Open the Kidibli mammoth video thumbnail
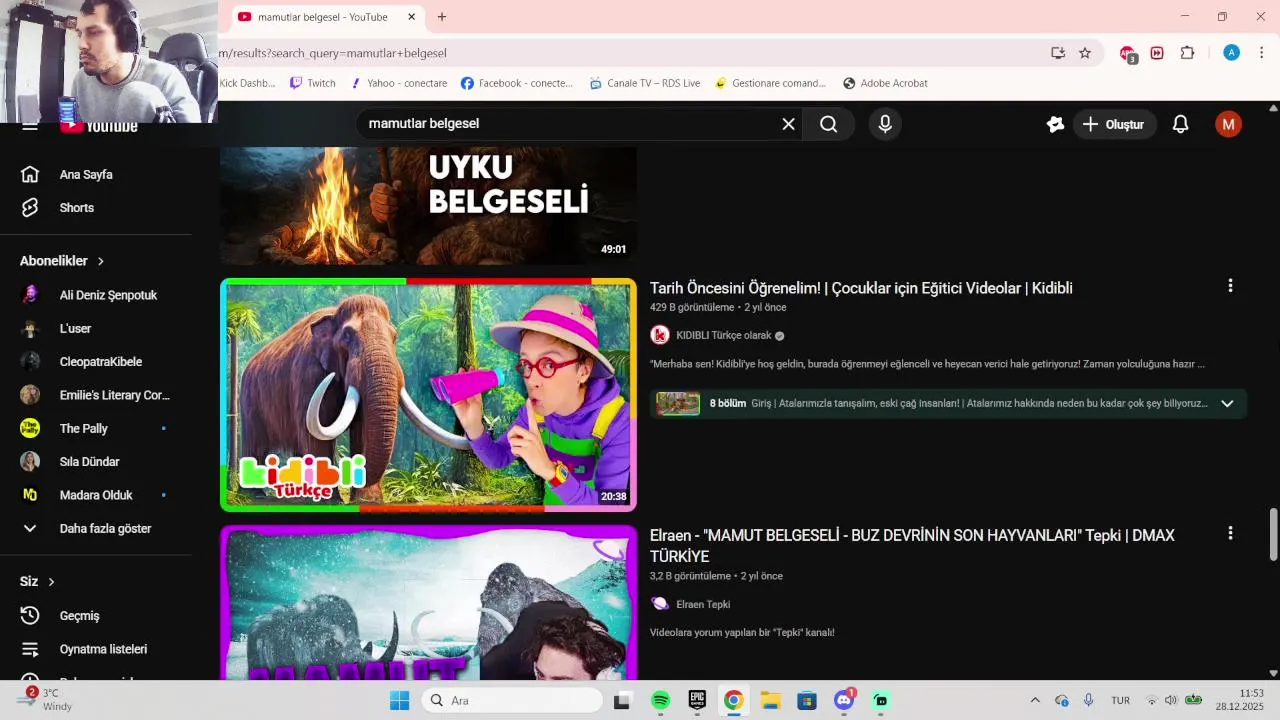Screen dimensions: 1280x720 [428, 395]
